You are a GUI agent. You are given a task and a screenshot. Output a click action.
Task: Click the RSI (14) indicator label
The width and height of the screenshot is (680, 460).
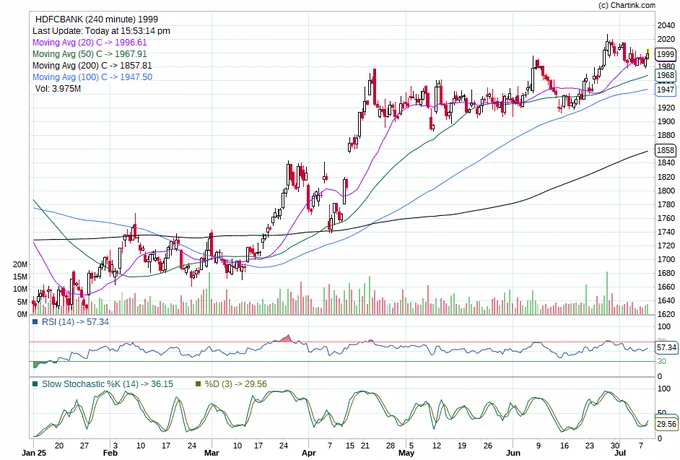pyautogui.click(x=75, y=322)
